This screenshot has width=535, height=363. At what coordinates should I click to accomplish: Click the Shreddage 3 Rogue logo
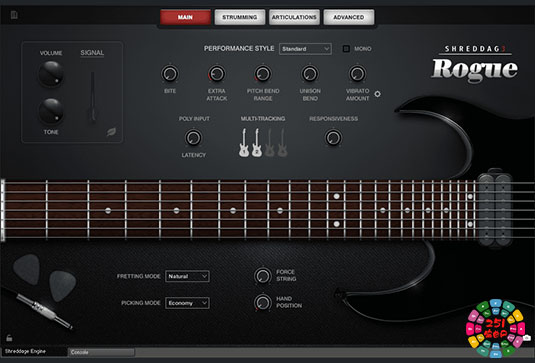475,64
